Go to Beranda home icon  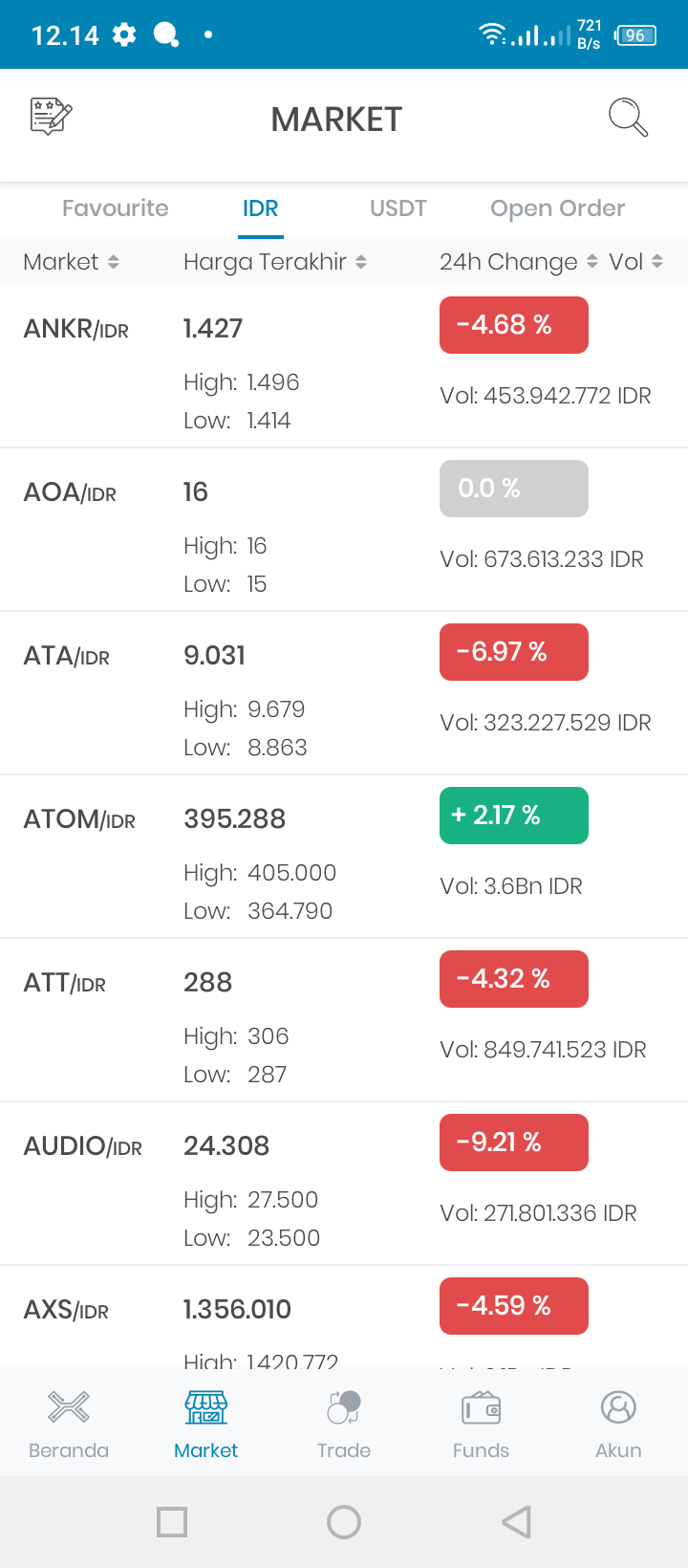(69, 1407)
